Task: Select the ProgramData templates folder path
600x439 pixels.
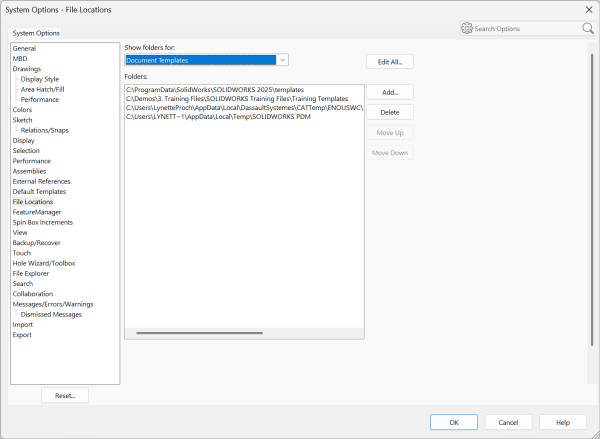Action: (x=206, y=90)
